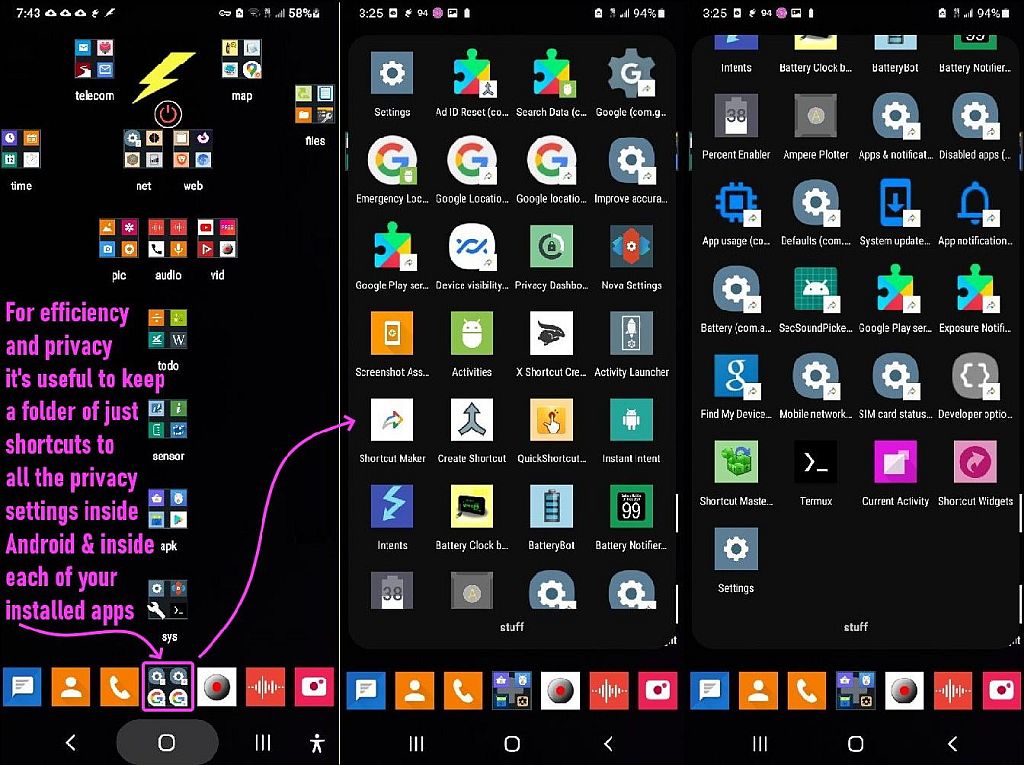Open Disabled apps shortcut
Viewport: 1024px width, 765px height.
coord(975,116)
